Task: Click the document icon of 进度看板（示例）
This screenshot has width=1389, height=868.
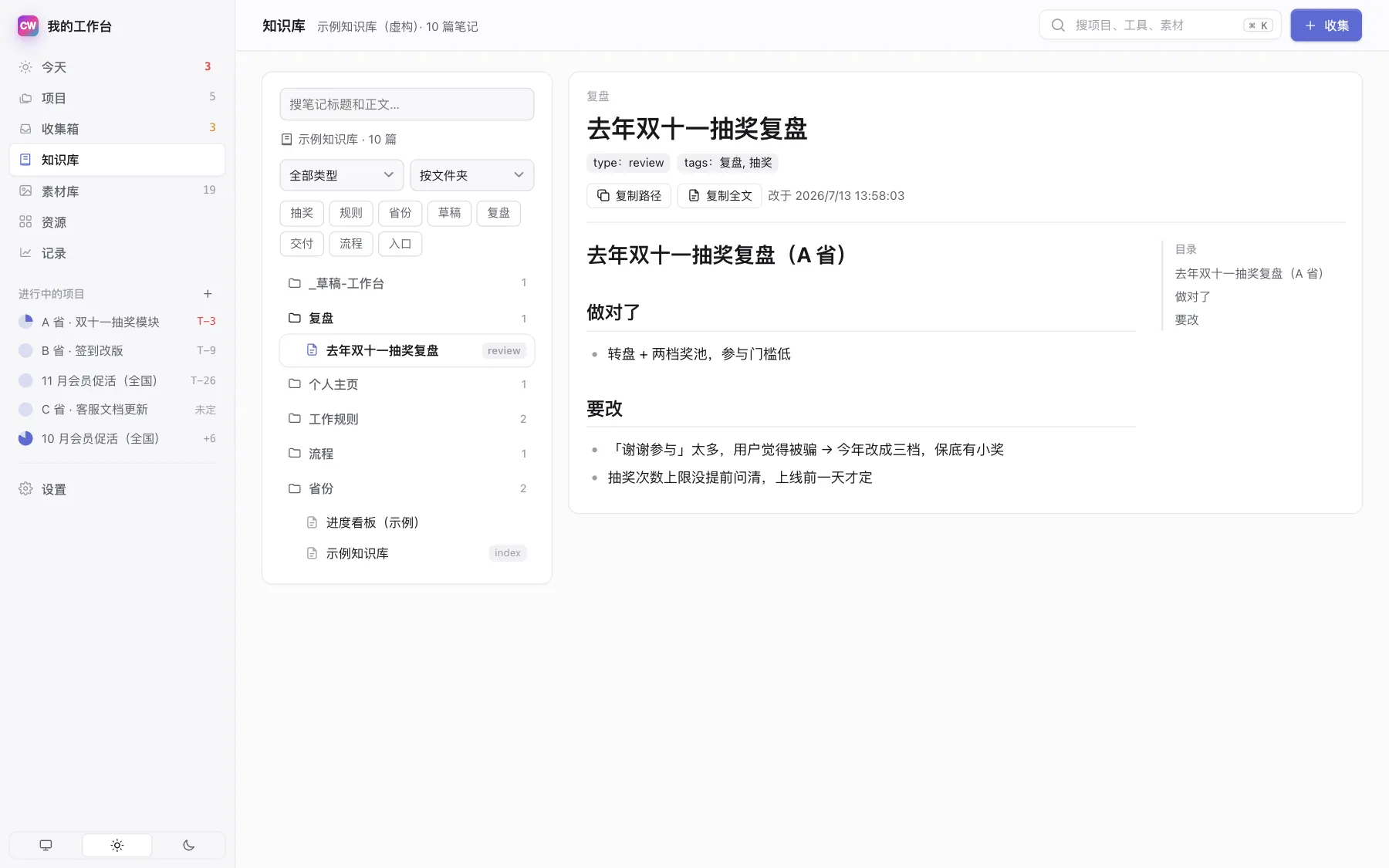Action: (x=312, y=522)
